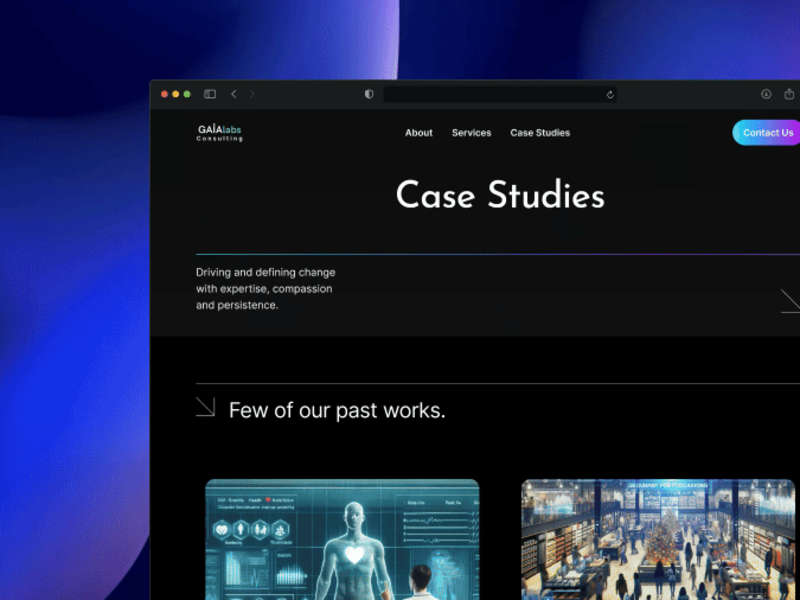Close the browser window with red button
The image size is (800, 600).
164,94
